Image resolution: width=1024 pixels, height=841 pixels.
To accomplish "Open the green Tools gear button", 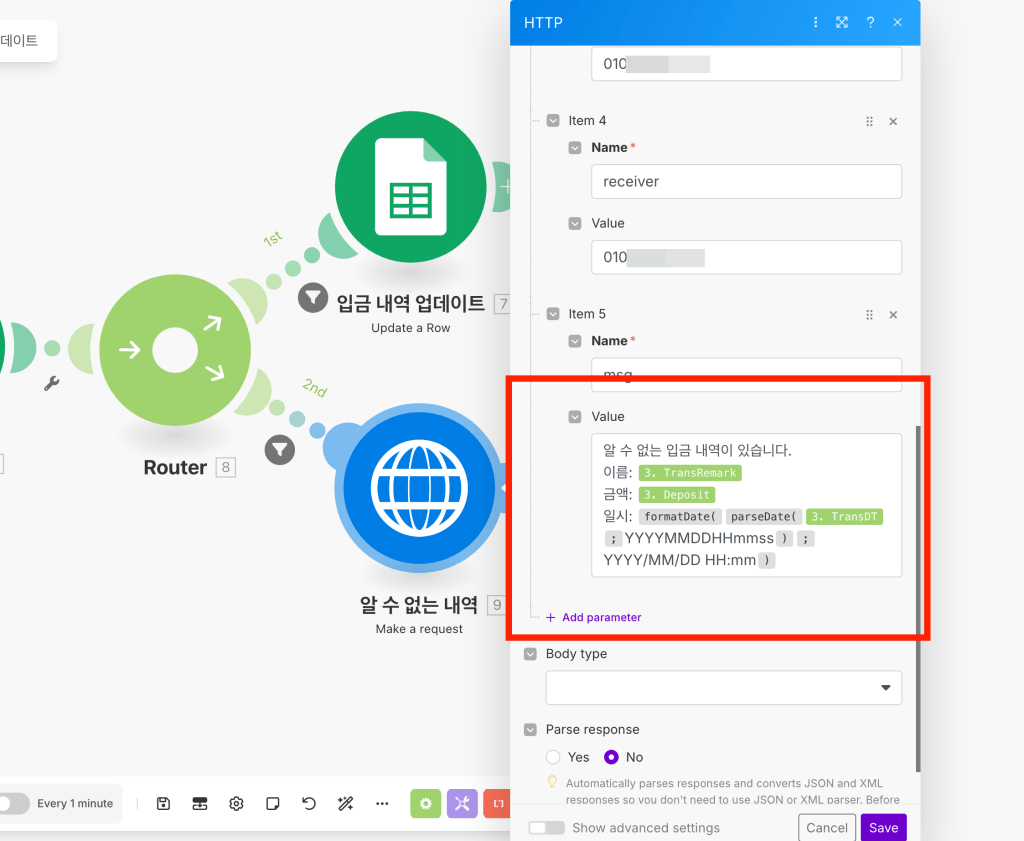I will coord(425,803).
